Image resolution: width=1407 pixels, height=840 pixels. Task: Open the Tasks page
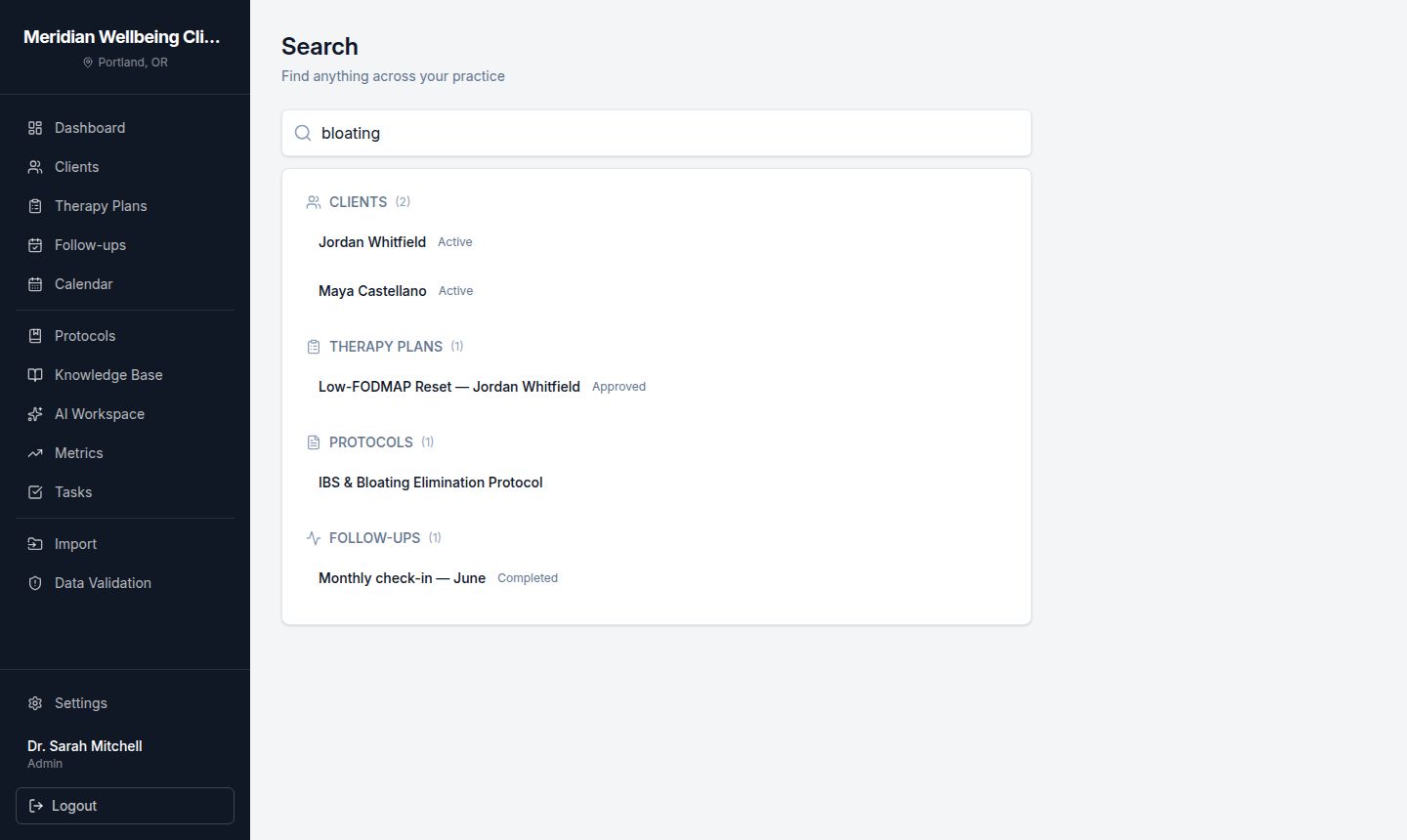125,492
